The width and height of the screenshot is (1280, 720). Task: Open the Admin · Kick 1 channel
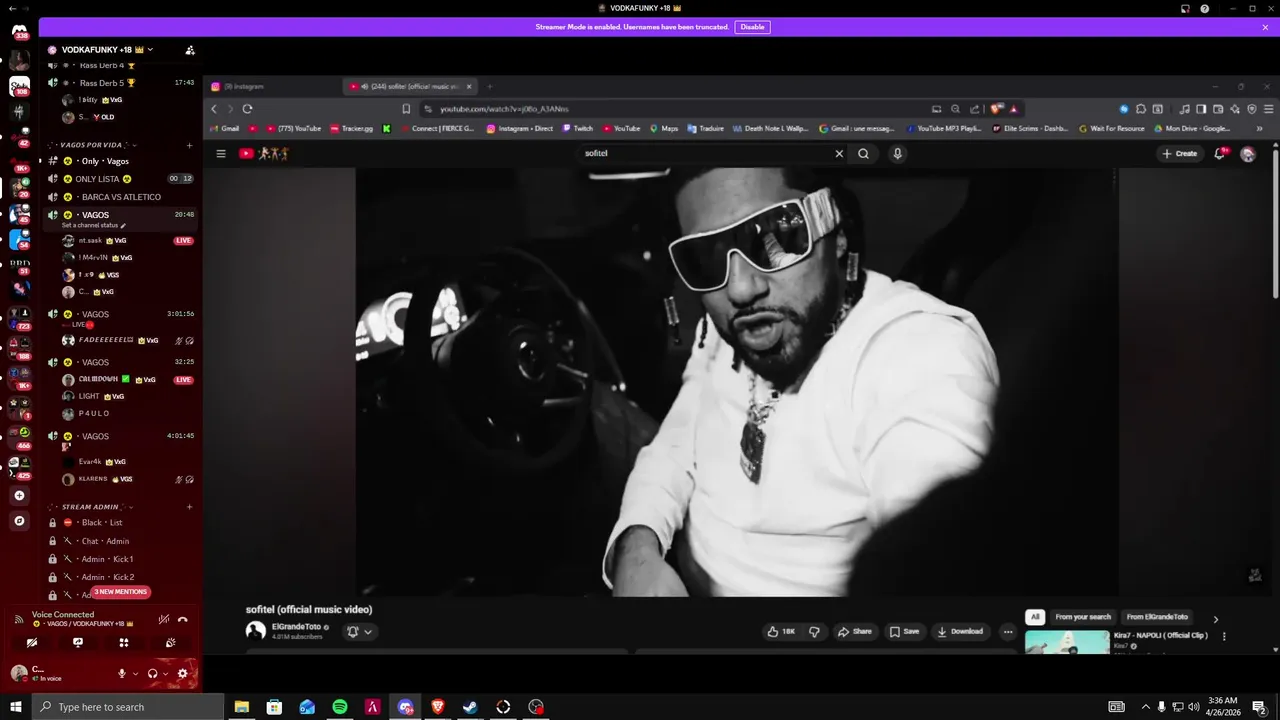tap(121, 559)
